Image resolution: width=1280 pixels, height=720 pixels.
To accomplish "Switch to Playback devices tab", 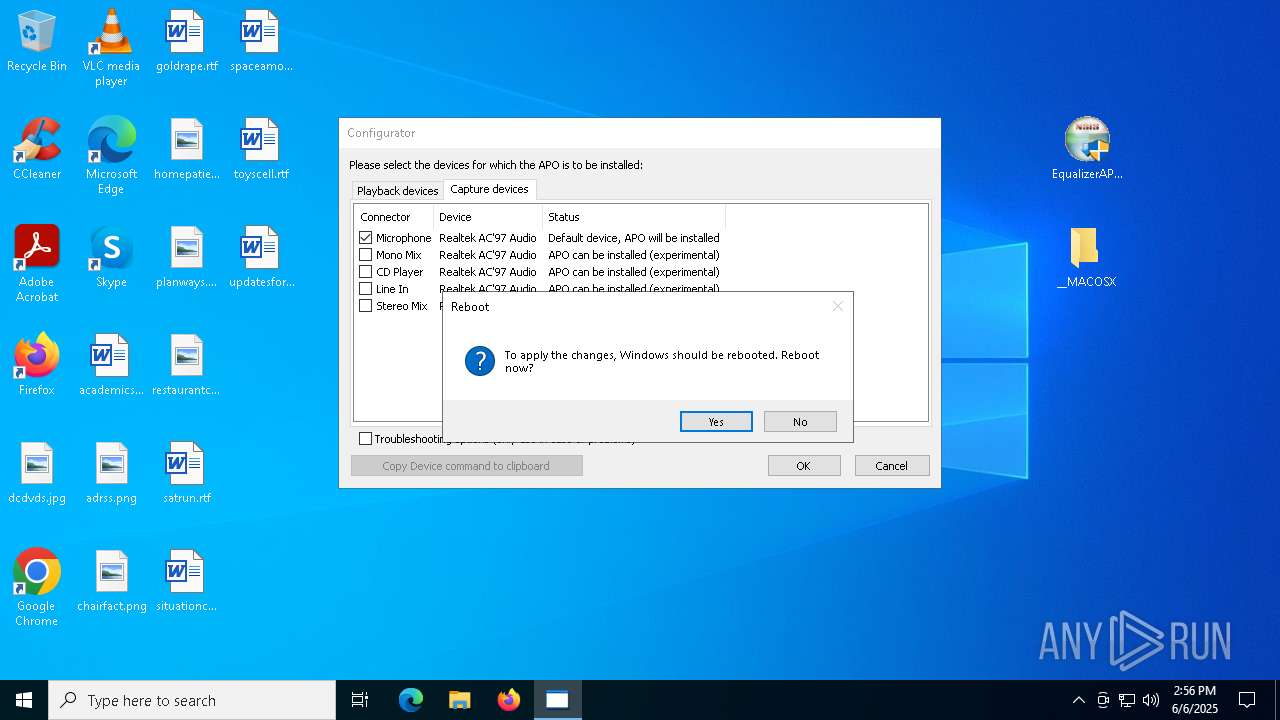I will (397, 191).
